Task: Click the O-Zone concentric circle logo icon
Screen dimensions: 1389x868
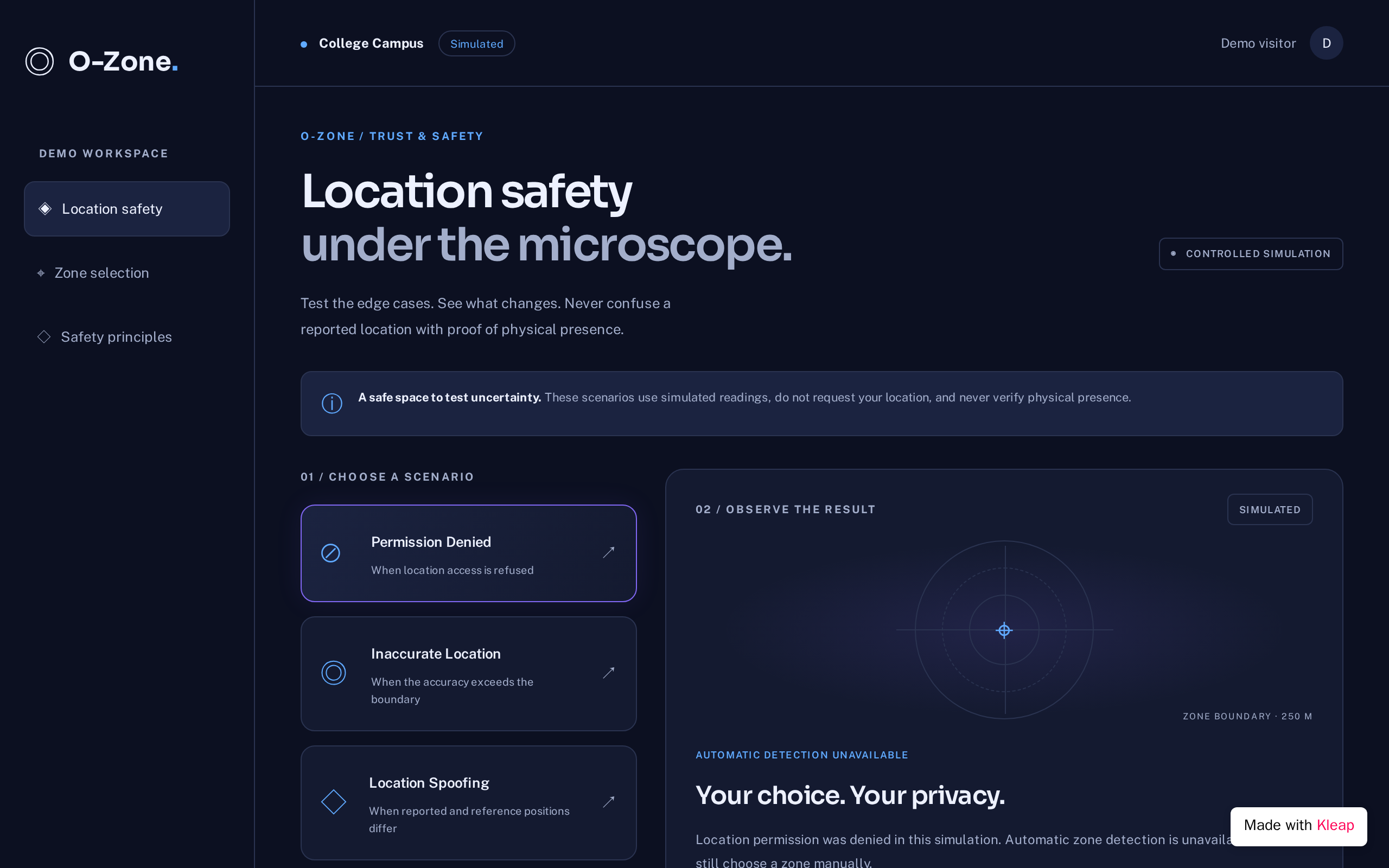Action: click(x=40, y=61)
